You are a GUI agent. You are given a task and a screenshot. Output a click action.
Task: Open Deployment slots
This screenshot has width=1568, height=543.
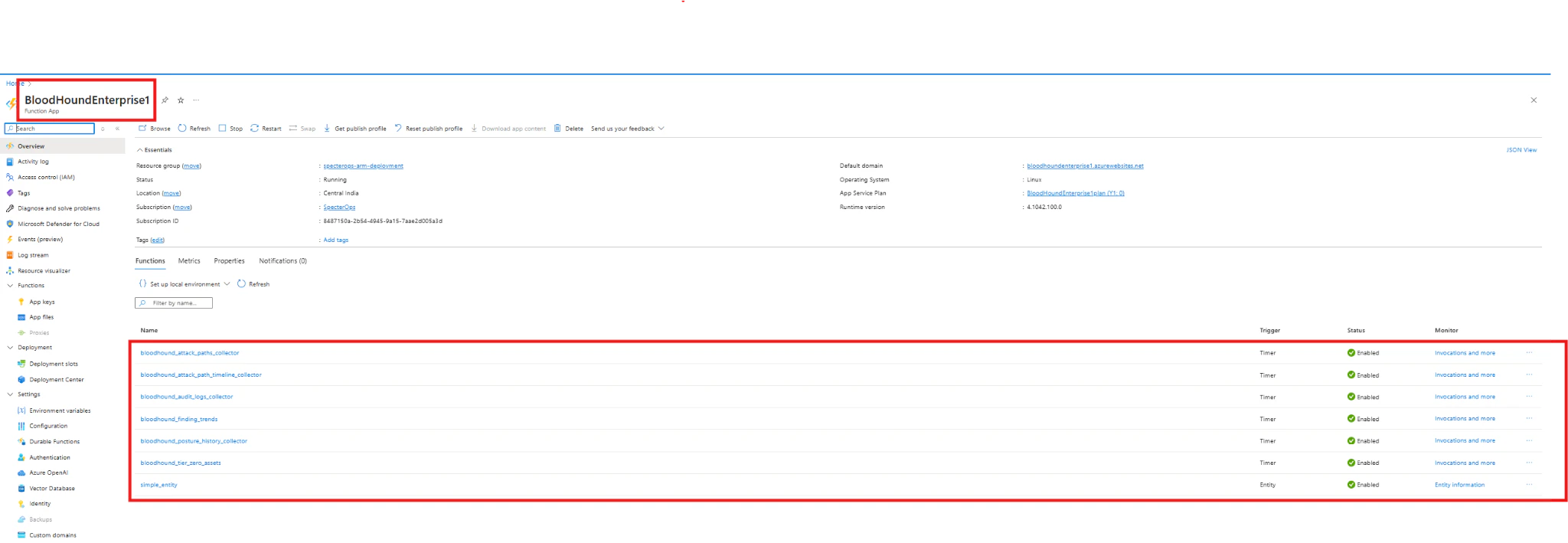54,364
